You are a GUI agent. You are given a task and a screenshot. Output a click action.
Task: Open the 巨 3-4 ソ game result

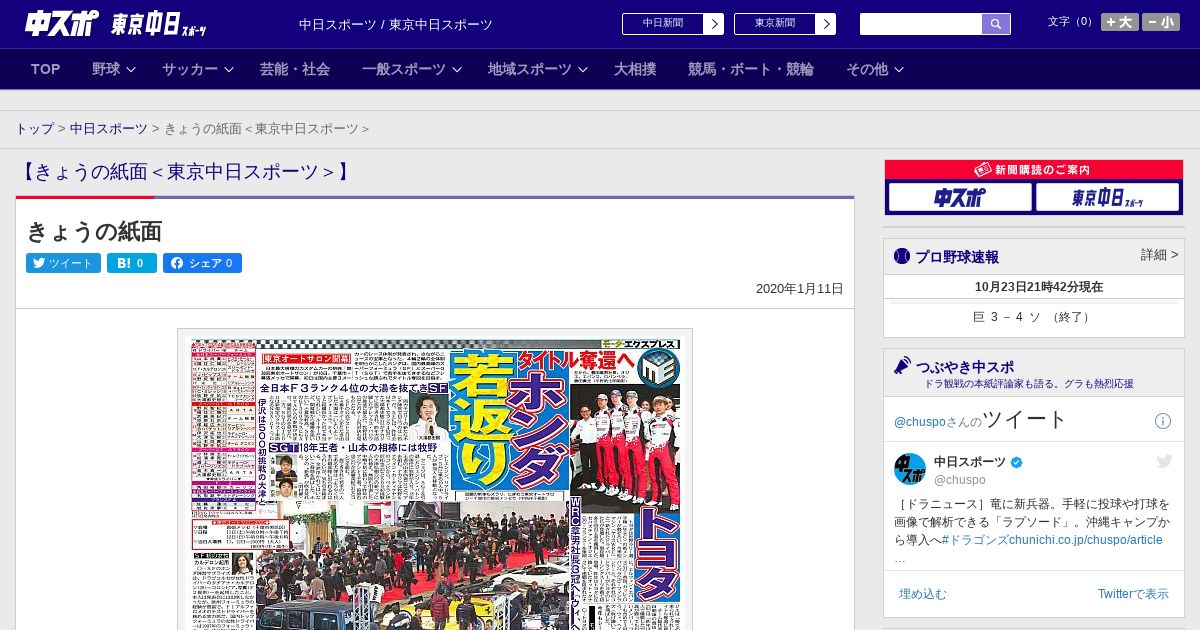pyautogui.click(x=1034, y=317)
